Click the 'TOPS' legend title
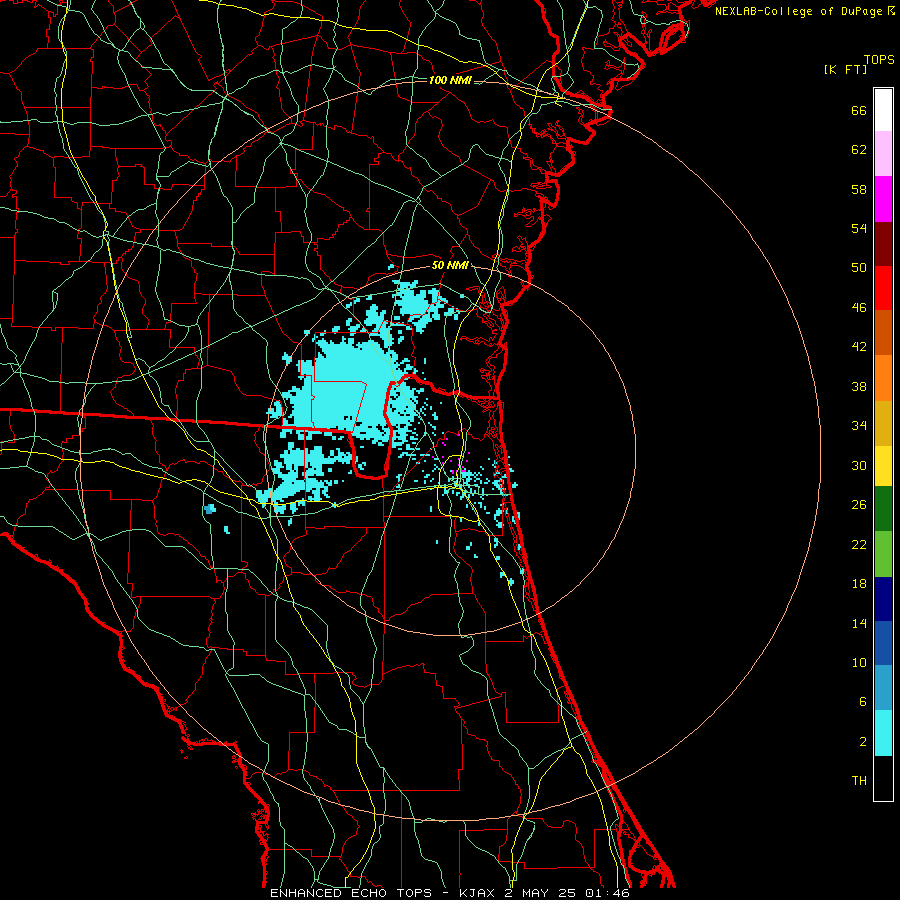Screen dimensions: 900x900 [879, 60]
